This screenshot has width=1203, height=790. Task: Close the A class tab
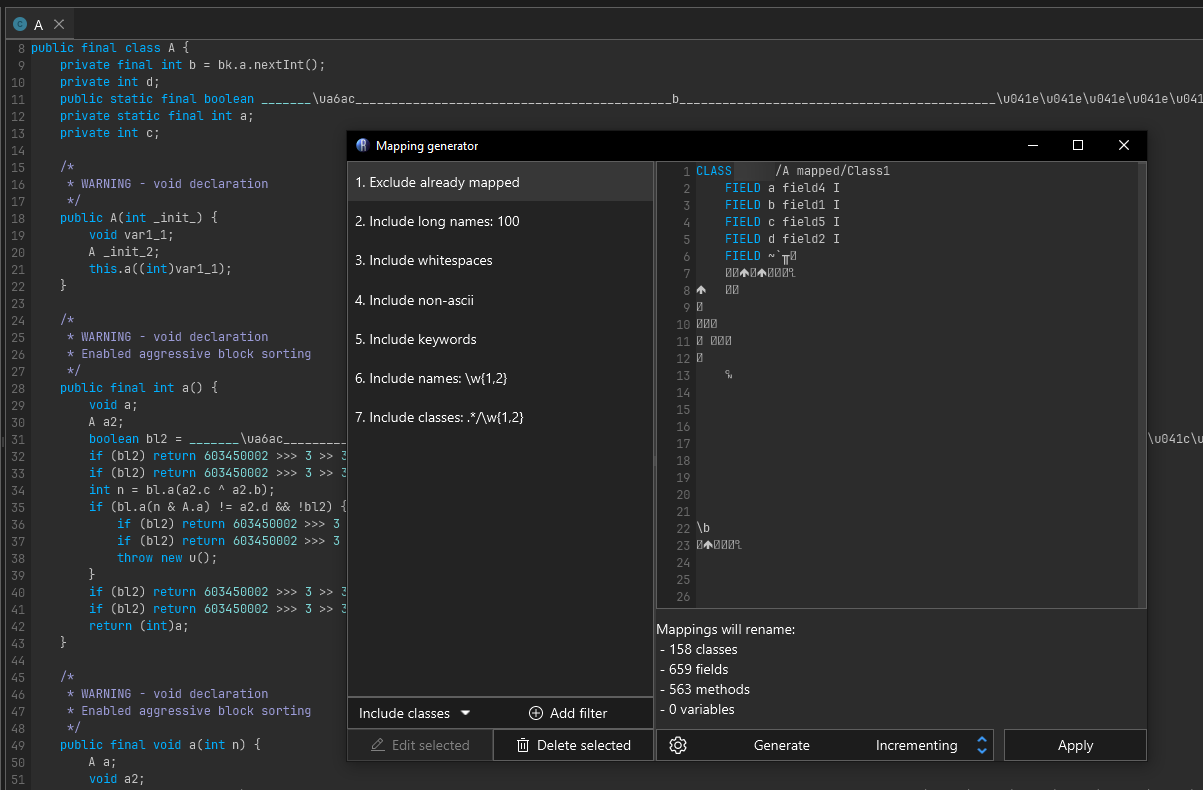point(59,24)
